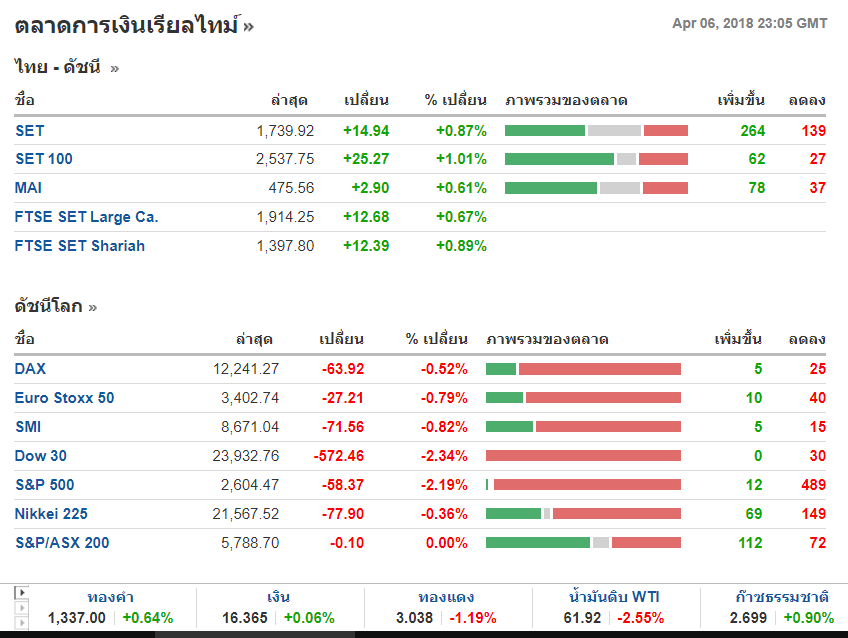Viewport: 848px width, 638px height.
Task: Expand the ดัชนีโลก section arrow
Action: 92,307
